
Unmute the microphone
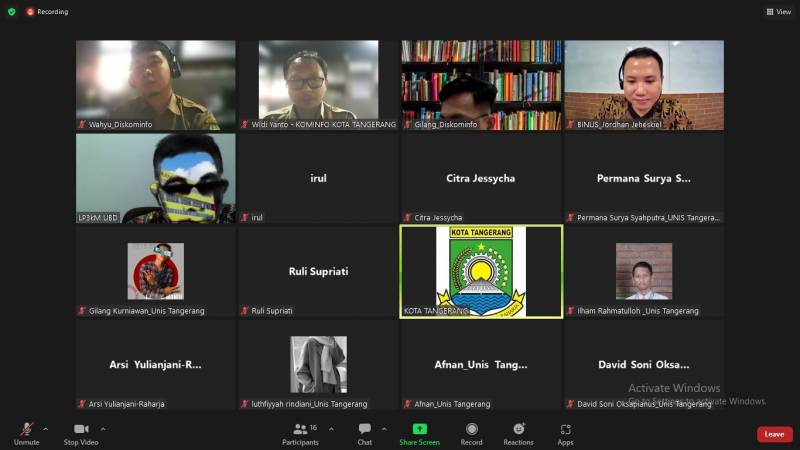(x=26, y=432)
